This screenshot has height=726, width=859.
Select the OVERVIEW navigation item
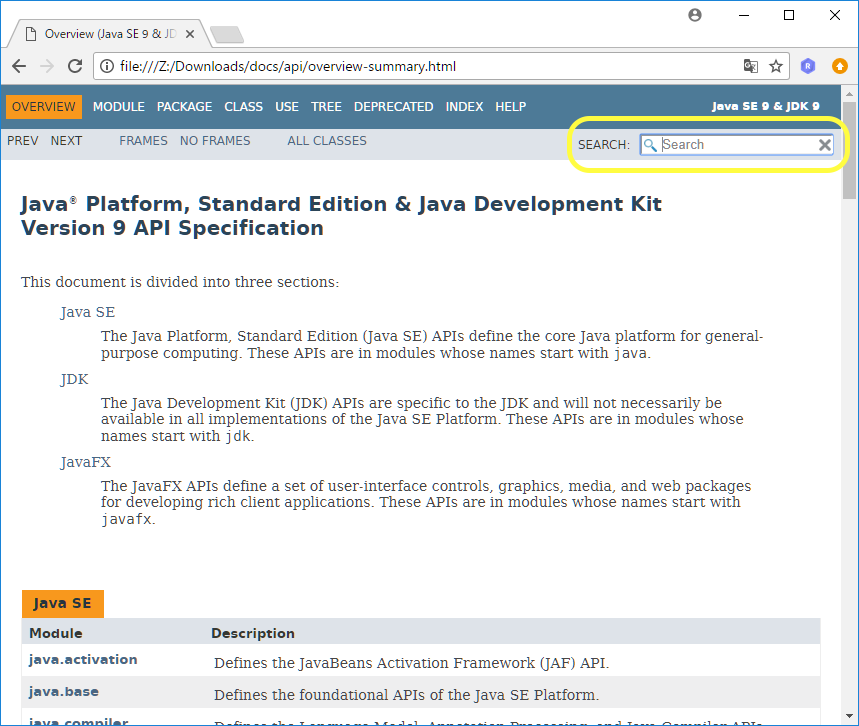point(44,107)
